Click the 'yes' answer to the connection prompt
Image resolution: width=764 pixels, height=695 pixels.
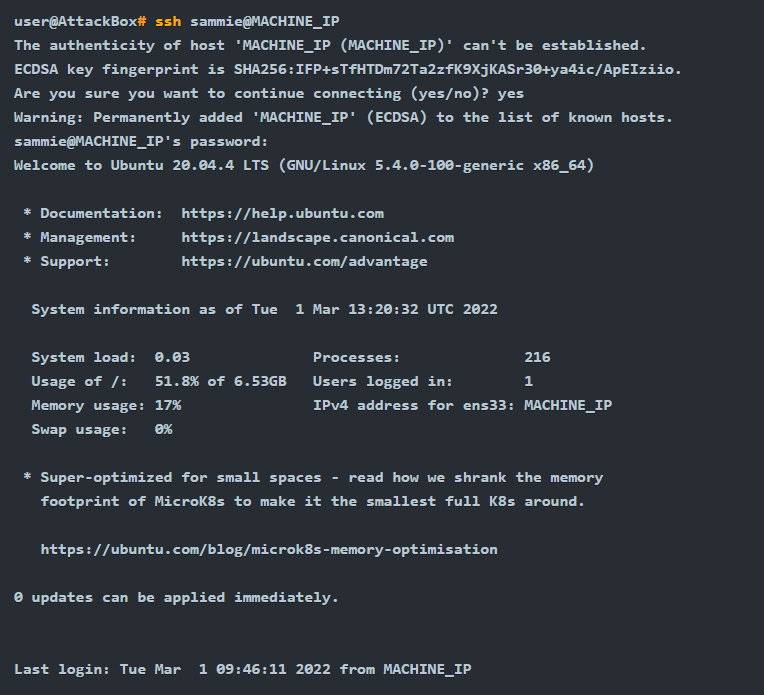click(510, 93)
